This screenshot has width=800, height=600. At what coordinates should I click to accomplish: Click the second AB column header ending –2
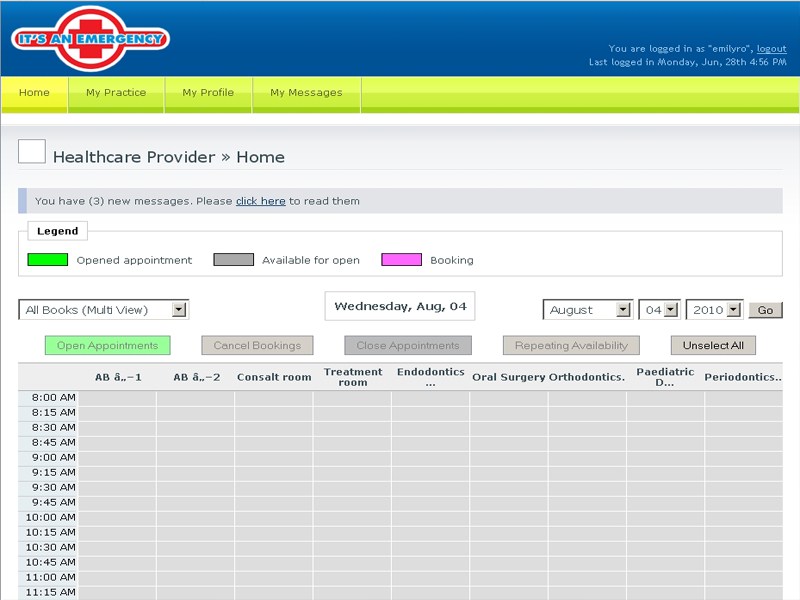pyautogui.click(x=196, y=377)
